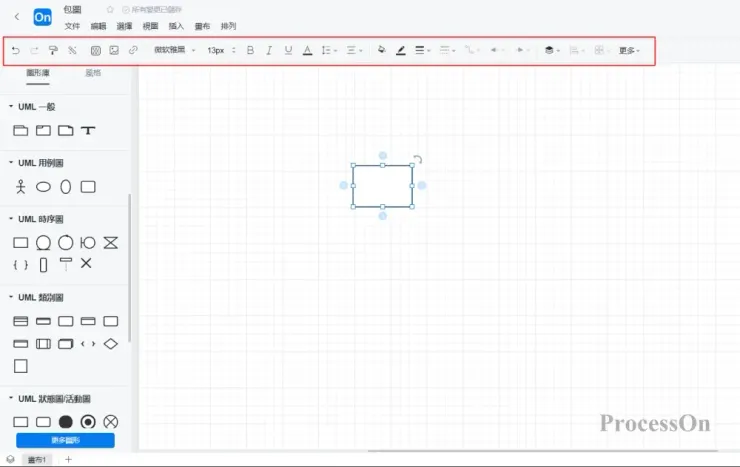Screen dimensions: 740x467
Task: Select the curly braces shape
Action: [x=20, y=265]
